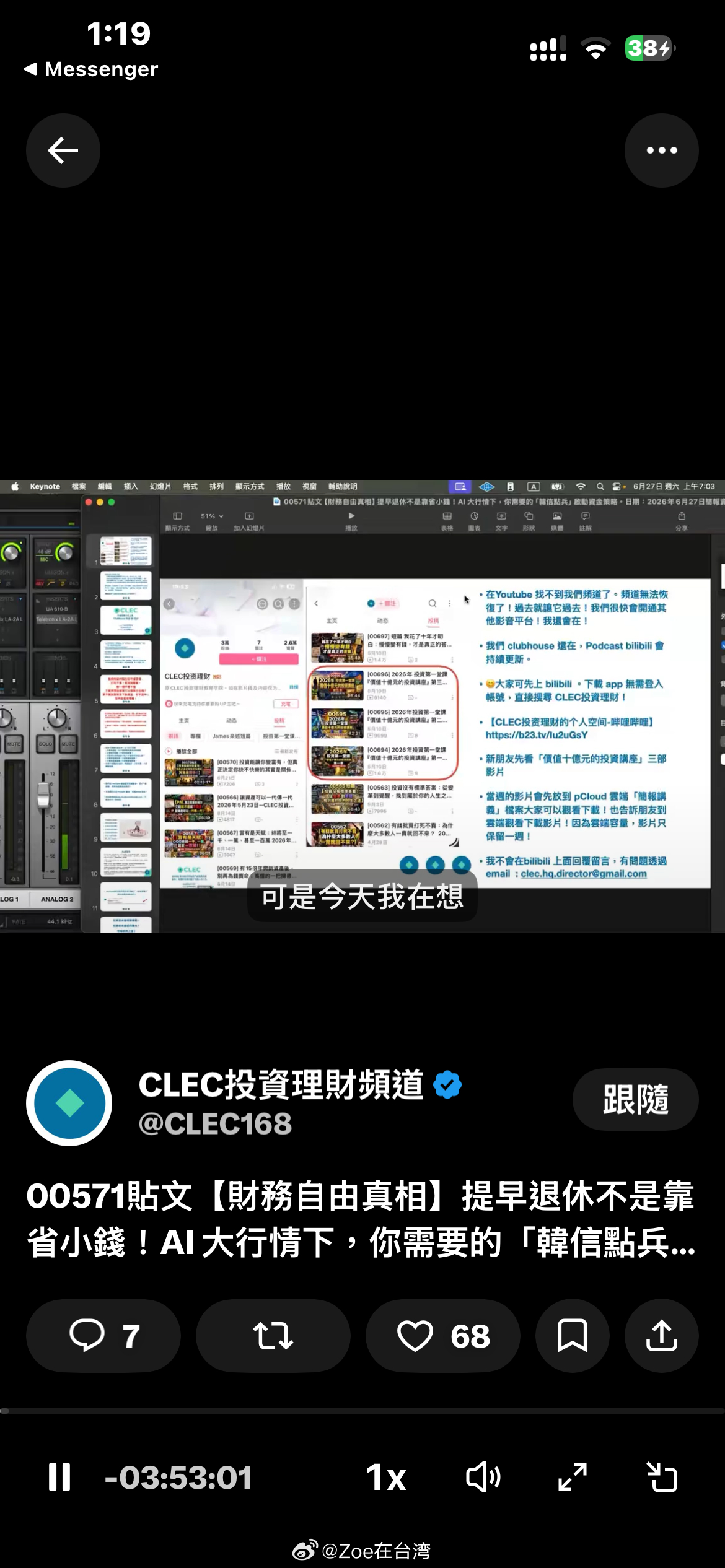This screenshot has height=1568, width=725.
Task: Open the CLEC profile avatar
Action: click(x=69, y=1103)
